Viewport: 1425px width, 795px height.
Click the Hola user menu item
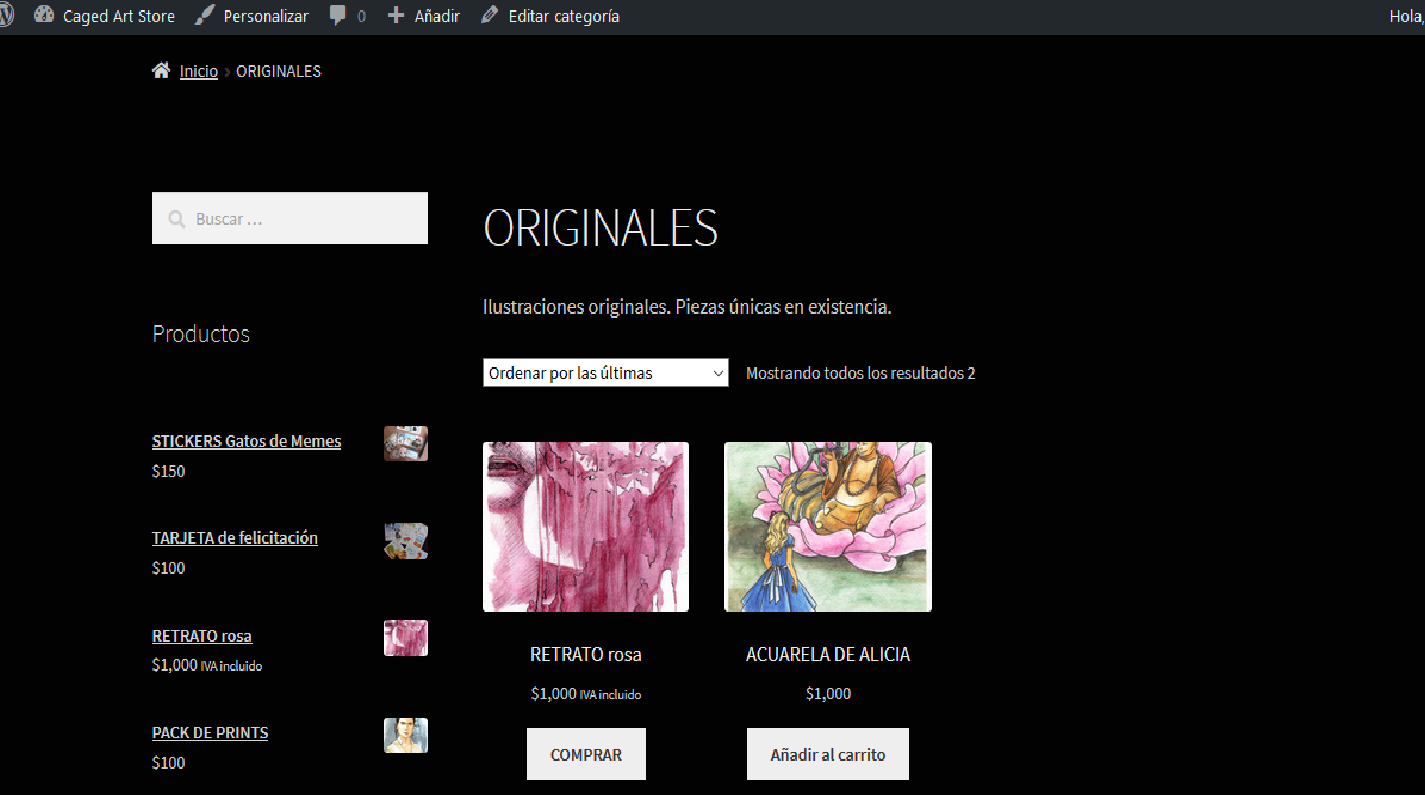pyautogui.click(x=1406, y=16)
